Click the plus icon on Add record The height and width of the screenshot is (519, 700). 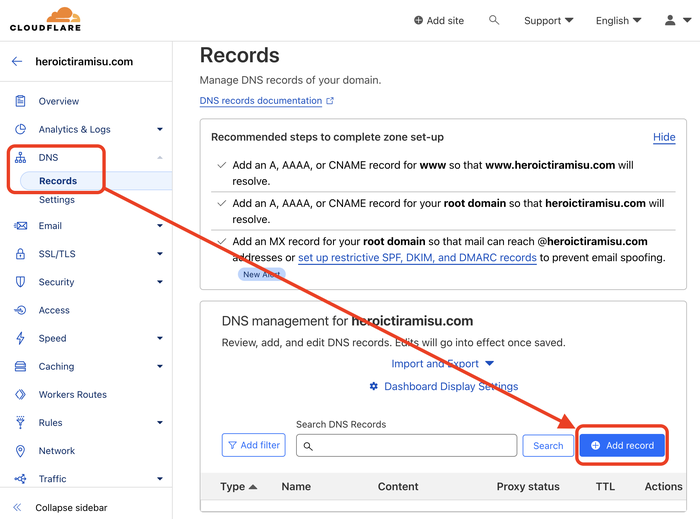596,445
